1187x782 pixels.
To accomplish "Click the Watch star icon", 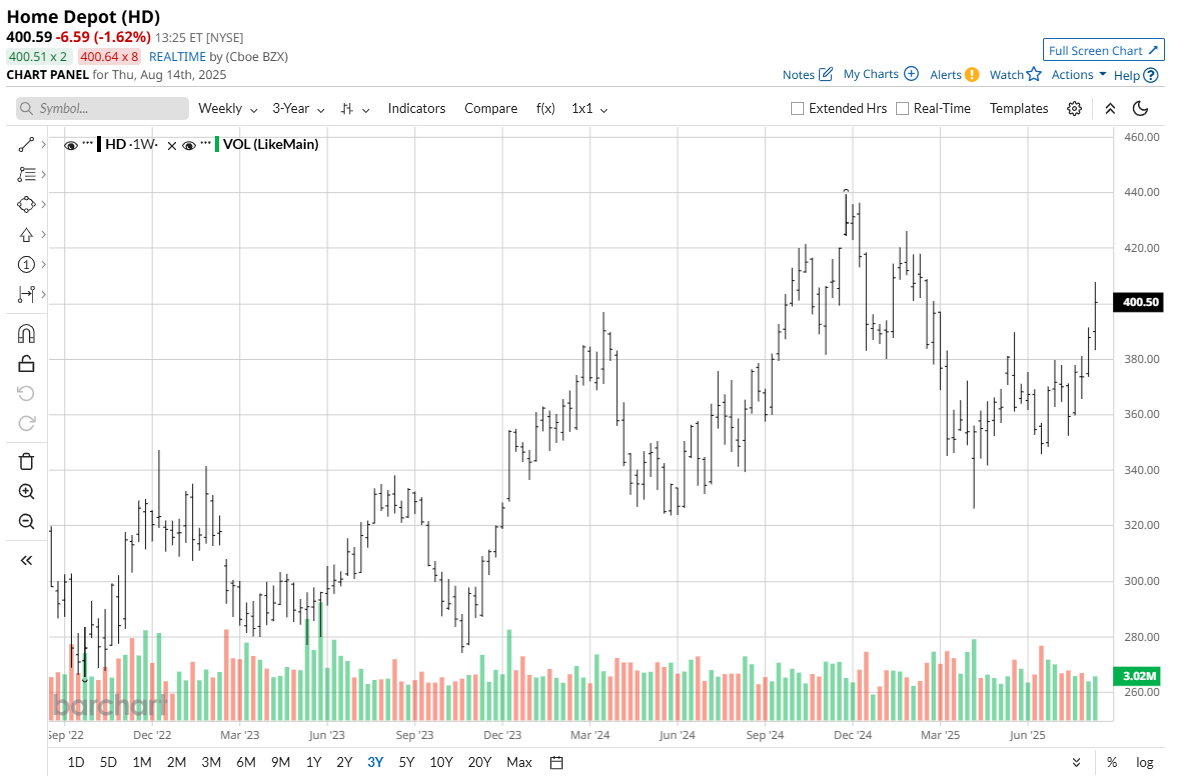I will 1034,74.
